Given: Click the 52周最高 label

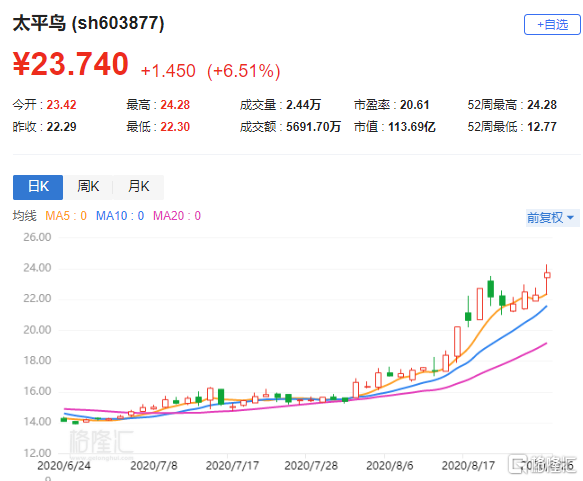Looking at the screenshot, I should coord(492,105).
